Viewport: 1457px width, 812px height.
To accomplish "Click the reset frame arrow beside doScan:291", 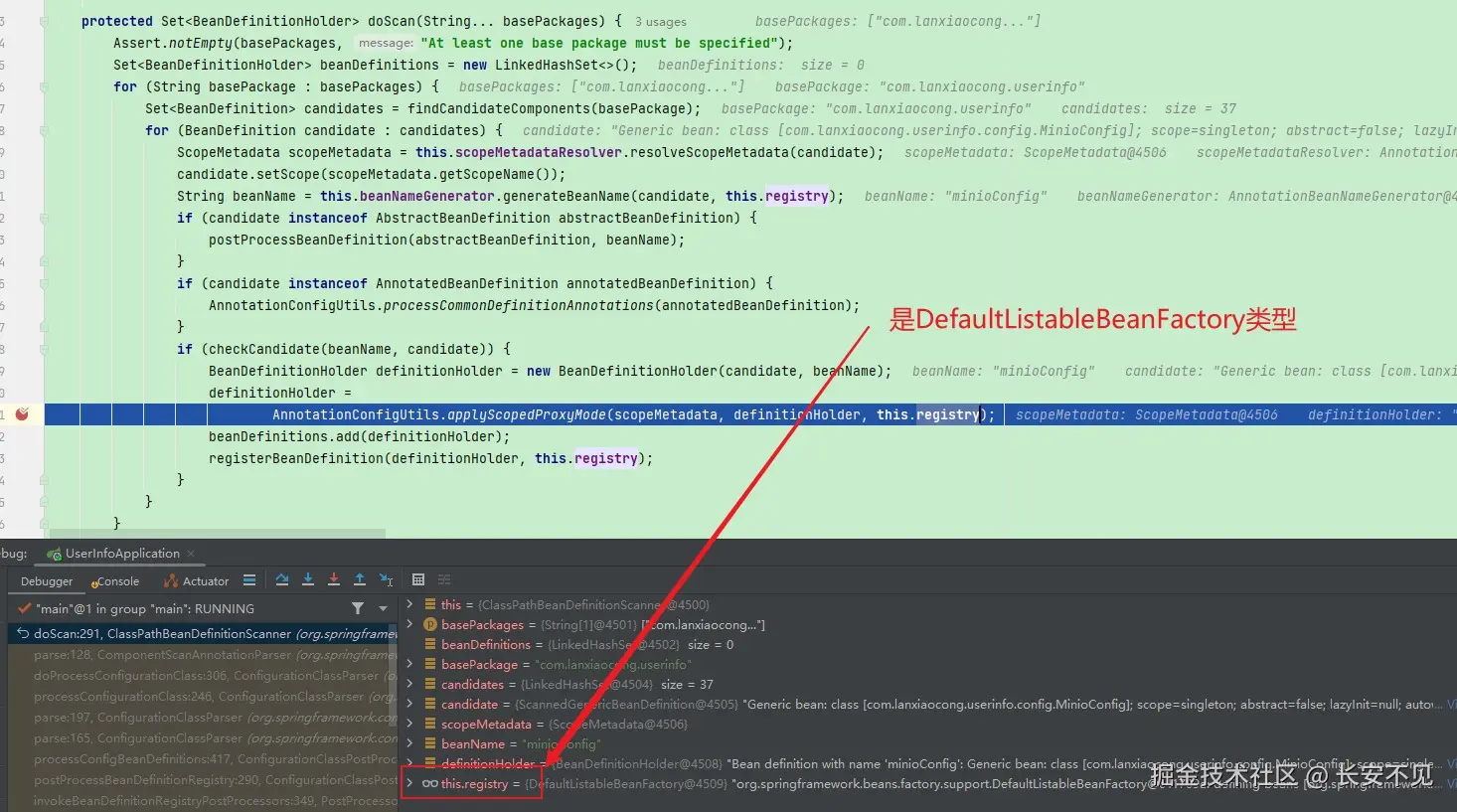I will point(23,633).
